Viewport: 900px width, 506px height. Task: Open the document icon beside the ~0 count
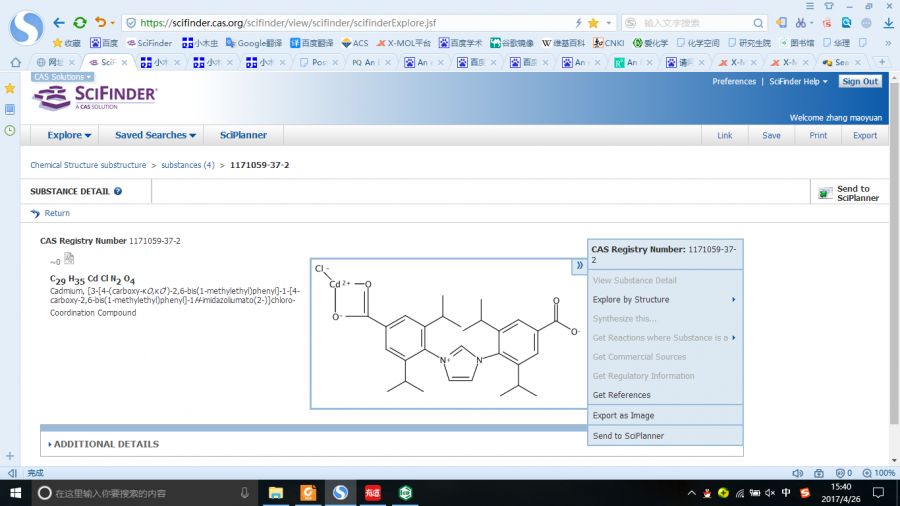tap(69, 259)
